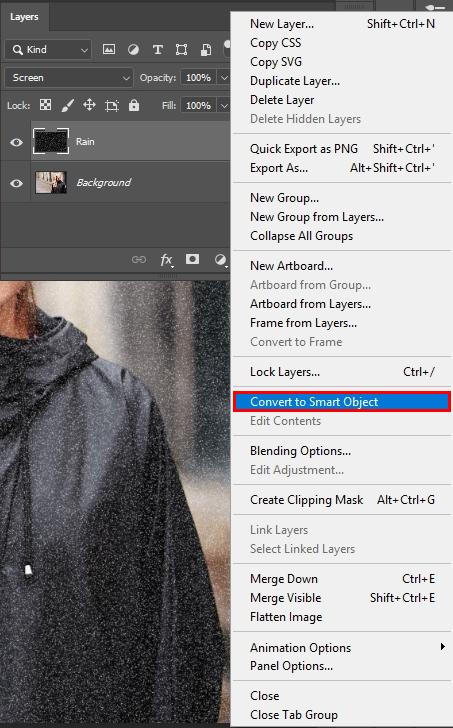Lock position move icon
The width and height of the screenshot is (453, 728).
[x=89, y=105]
